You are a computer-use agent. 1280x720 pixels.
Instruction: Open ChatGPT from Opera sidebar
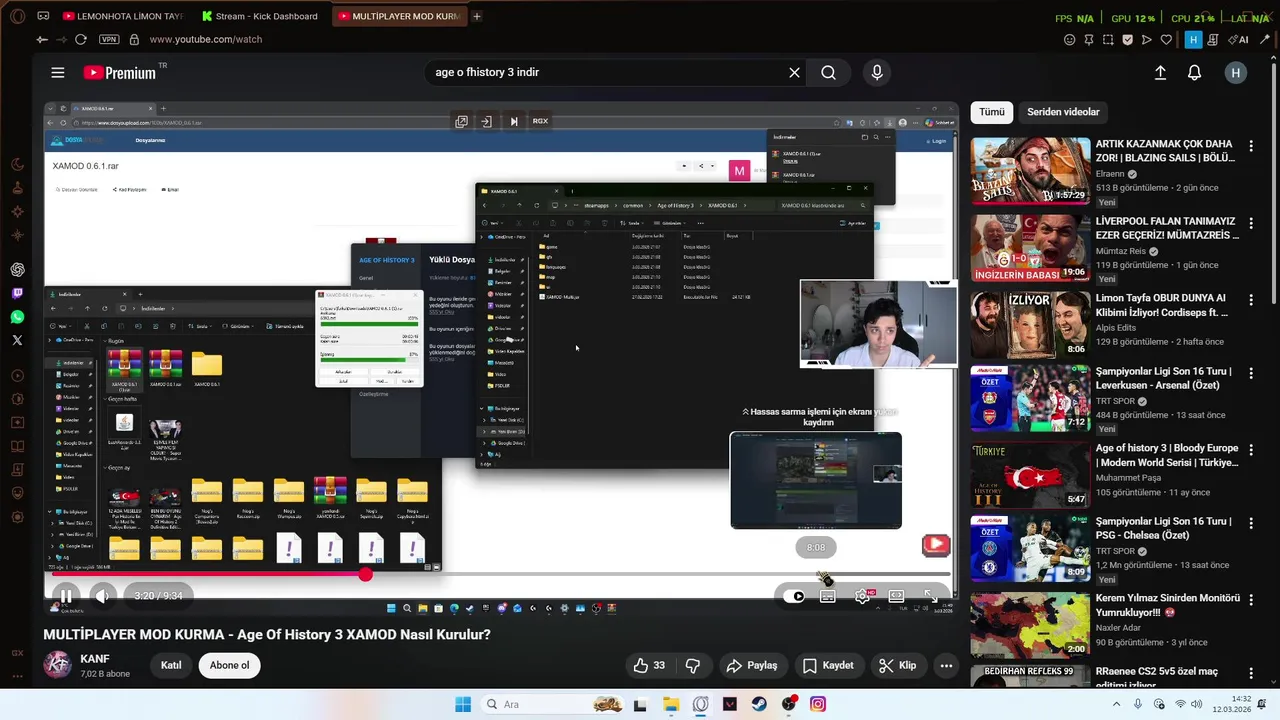coord(17,270)
